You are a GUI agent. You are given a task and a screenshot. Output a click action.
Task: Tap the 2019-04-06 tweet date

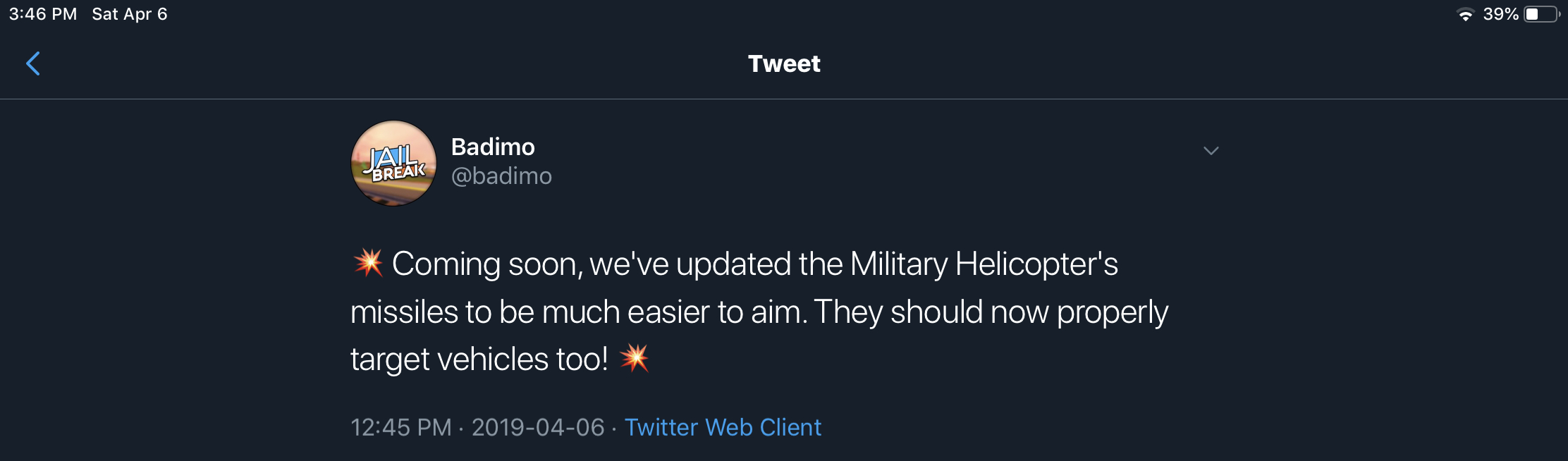click(538, 427)
